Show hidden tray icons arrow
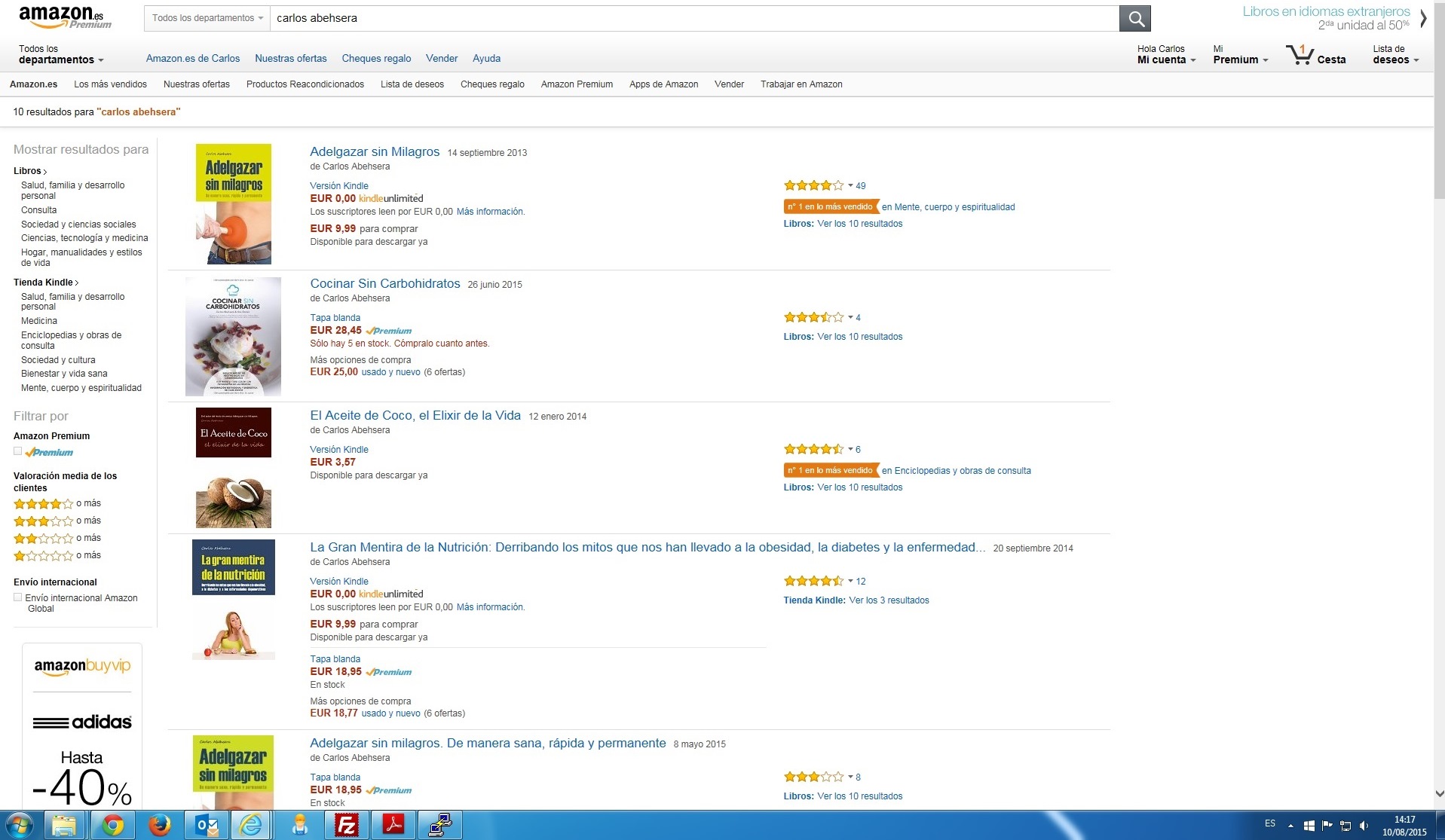 [x=1290, y=826]
